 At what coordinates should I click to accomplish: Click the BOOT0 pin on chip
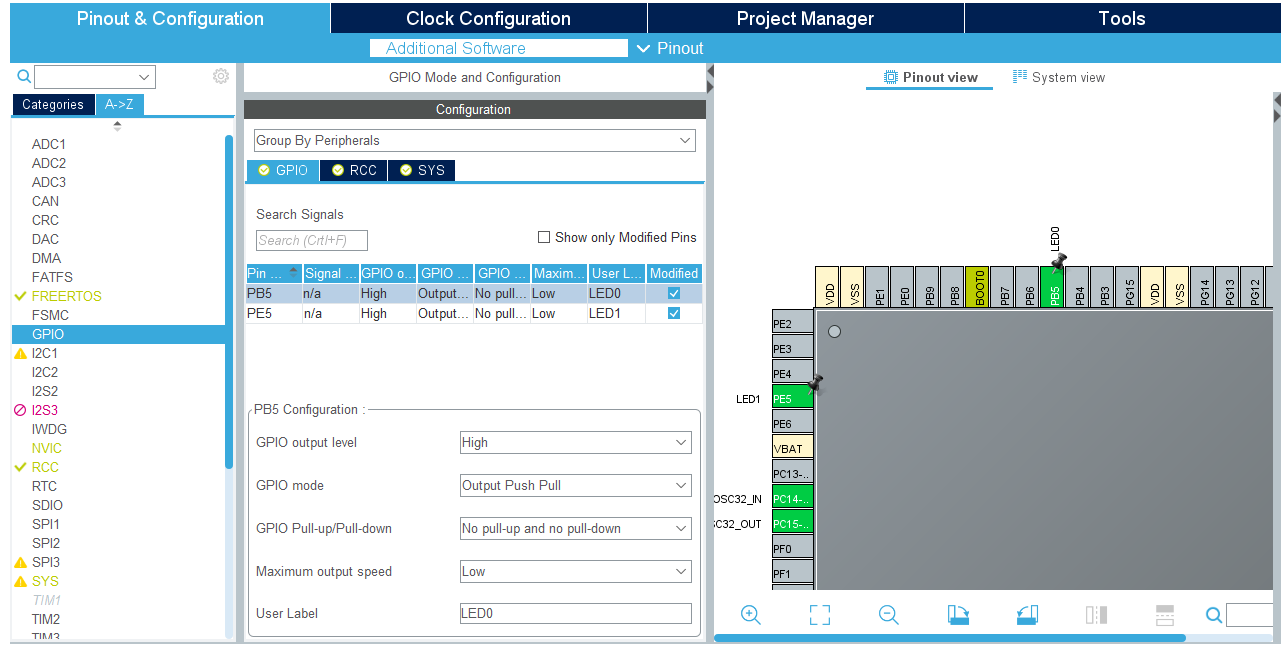point(978,286)
